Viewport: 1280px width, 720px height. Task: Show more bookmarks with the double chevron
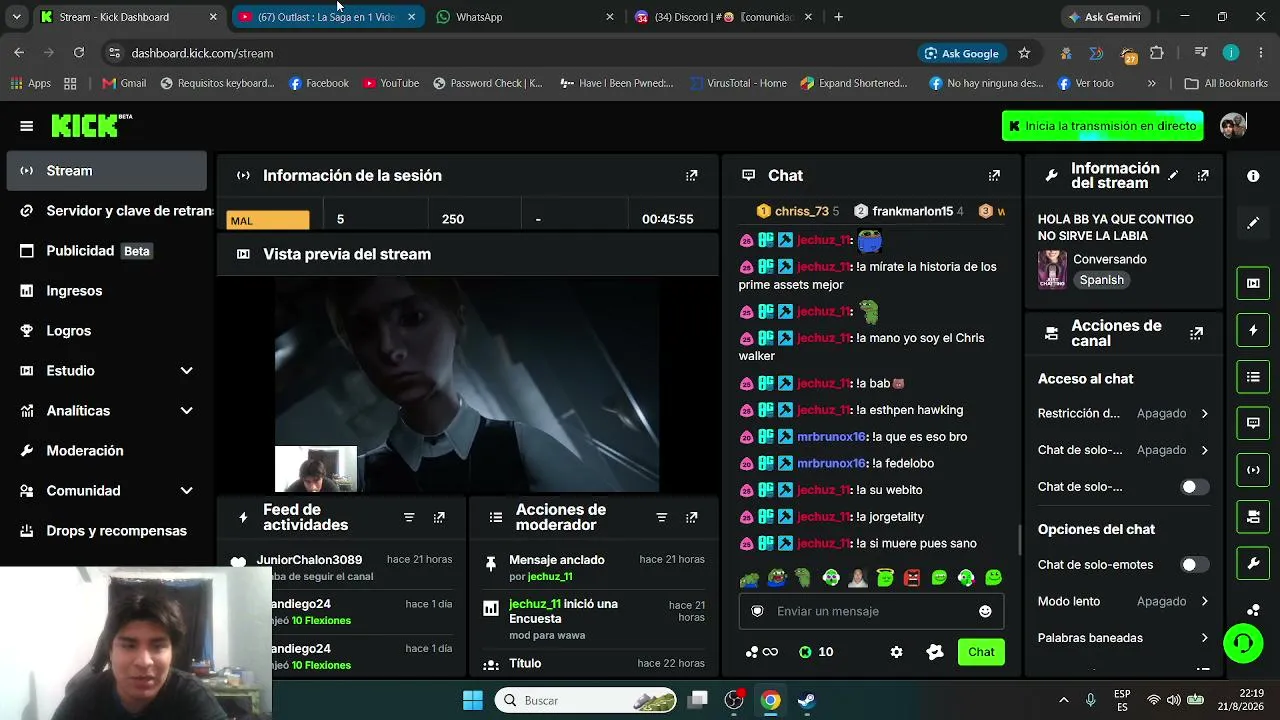1152,84
